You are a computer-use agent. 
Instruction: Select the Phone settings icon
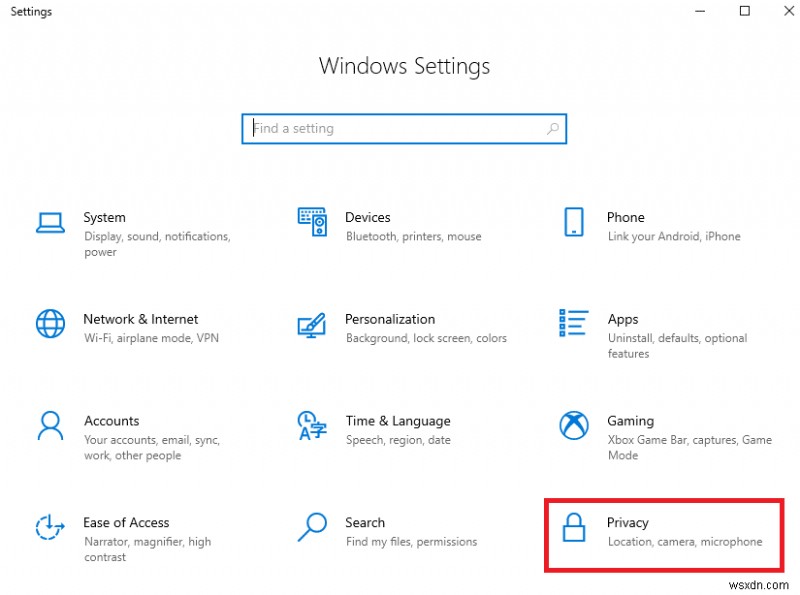tap(573, 222)
